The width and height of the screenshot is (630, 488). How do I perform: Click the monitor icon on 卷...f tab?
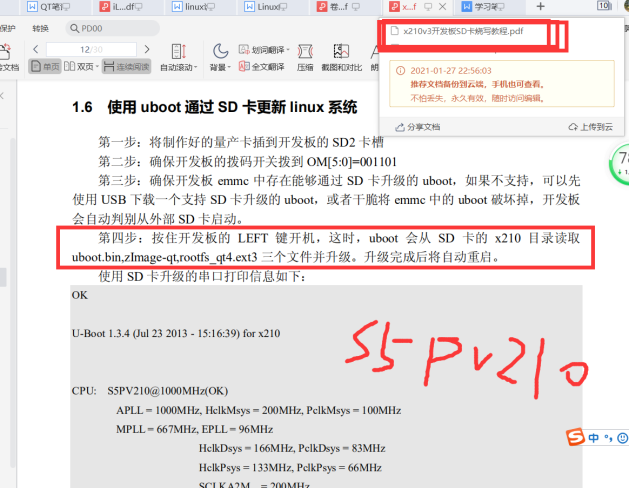click(356, 6)
